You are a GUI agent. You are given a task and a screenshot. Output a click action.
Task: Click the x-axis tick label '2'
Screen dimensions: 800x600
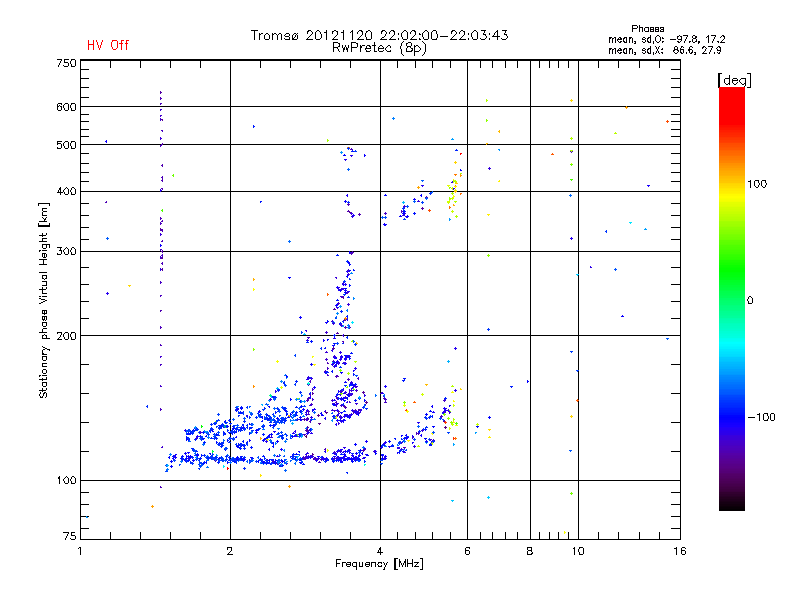coord(230,551)
